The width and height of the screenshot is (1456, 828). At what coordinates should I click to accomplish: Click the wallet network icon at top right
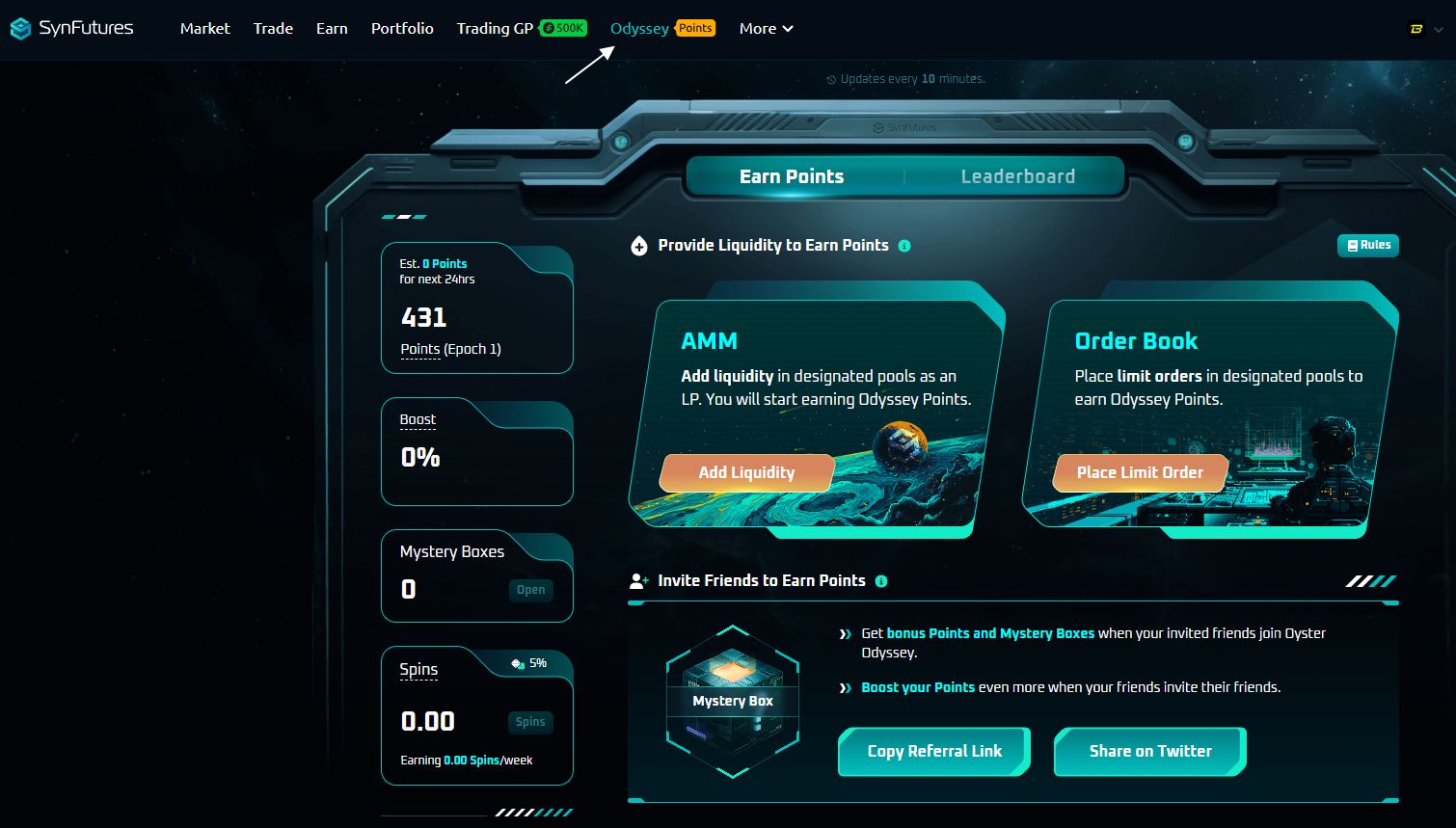tap(1416, 29)
